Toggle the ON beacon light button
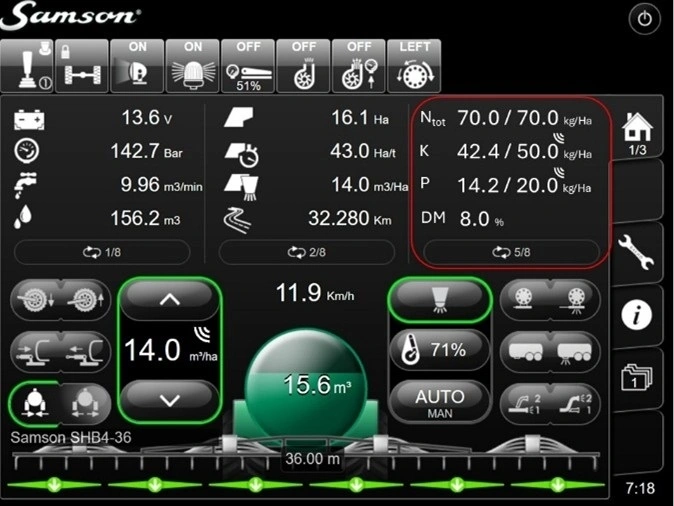This screenshot has width=674, height=506. (193, 67)
